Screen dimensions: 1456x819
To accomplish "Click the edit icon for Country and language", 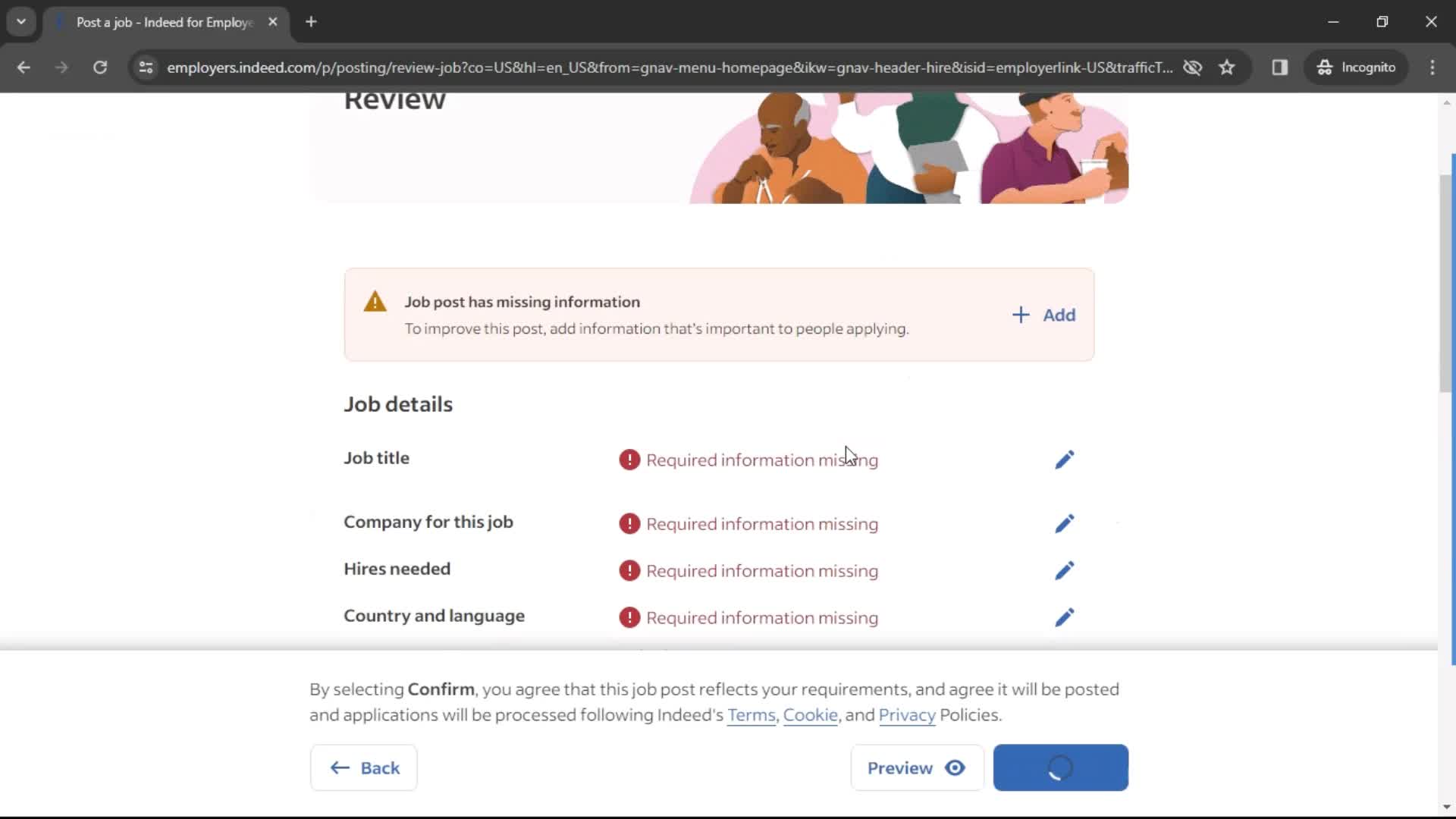I will tap(1064, 617).
